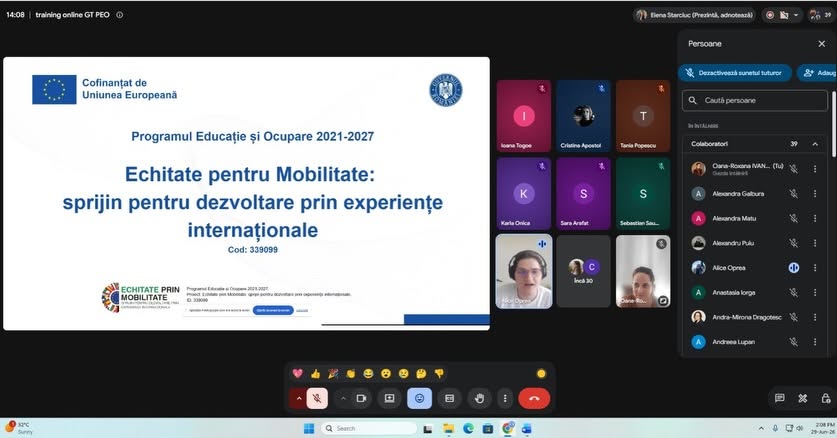837x438 pixels.
Task: Raise your hand
Action: (x=479, y=399)
